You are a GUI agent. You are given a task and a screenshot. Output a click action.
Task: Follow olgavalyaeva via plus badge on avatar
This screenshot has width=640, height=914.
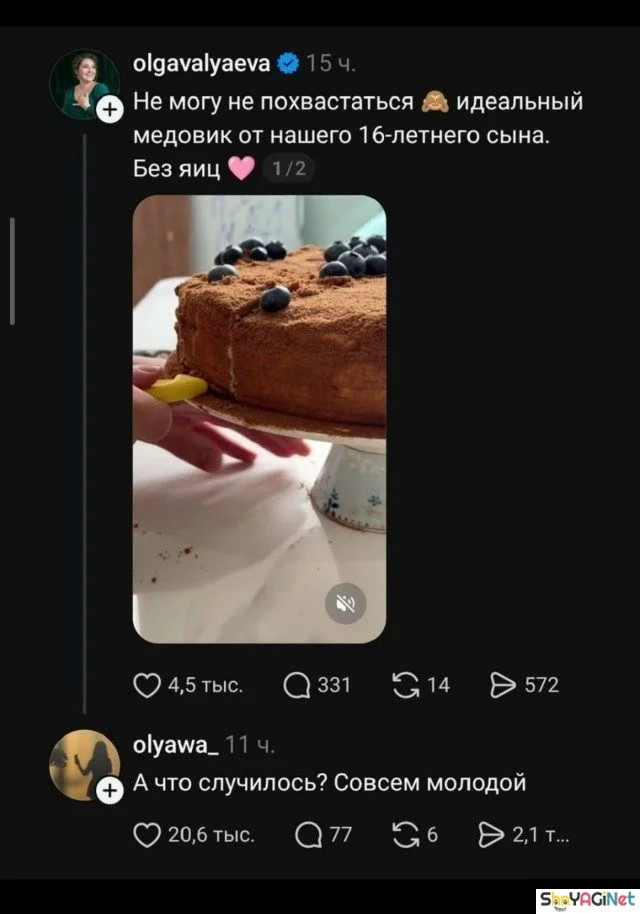click(110, 110)
